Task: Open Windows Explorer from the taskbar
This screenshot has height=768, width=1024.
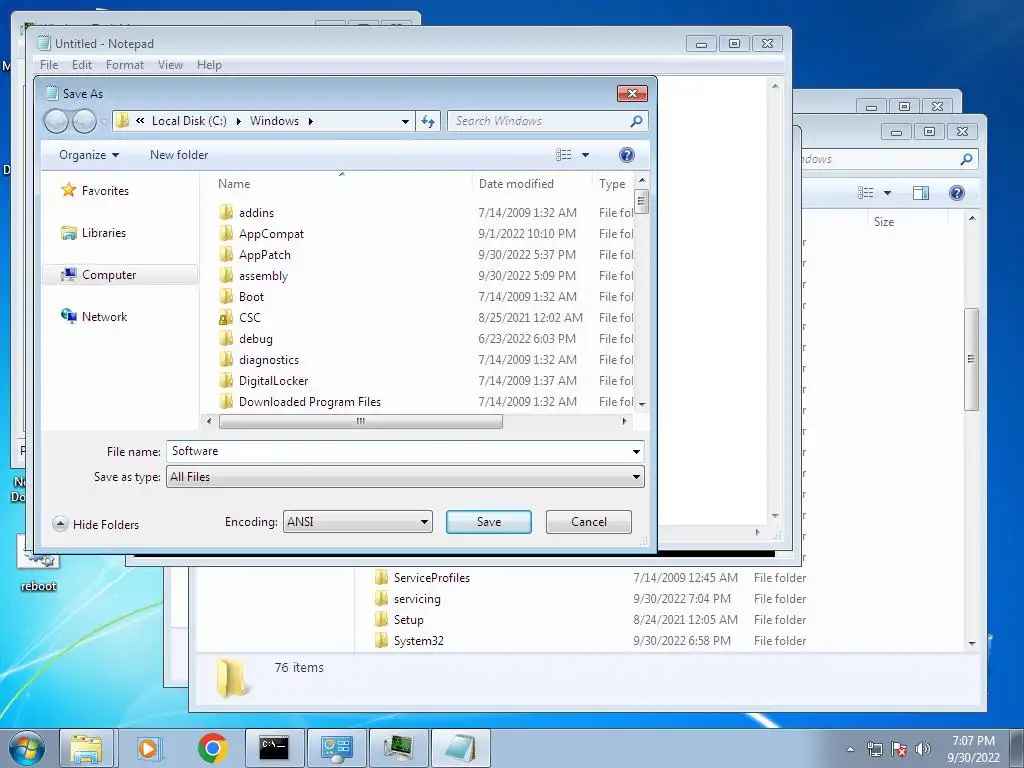Action: [86, 748]
